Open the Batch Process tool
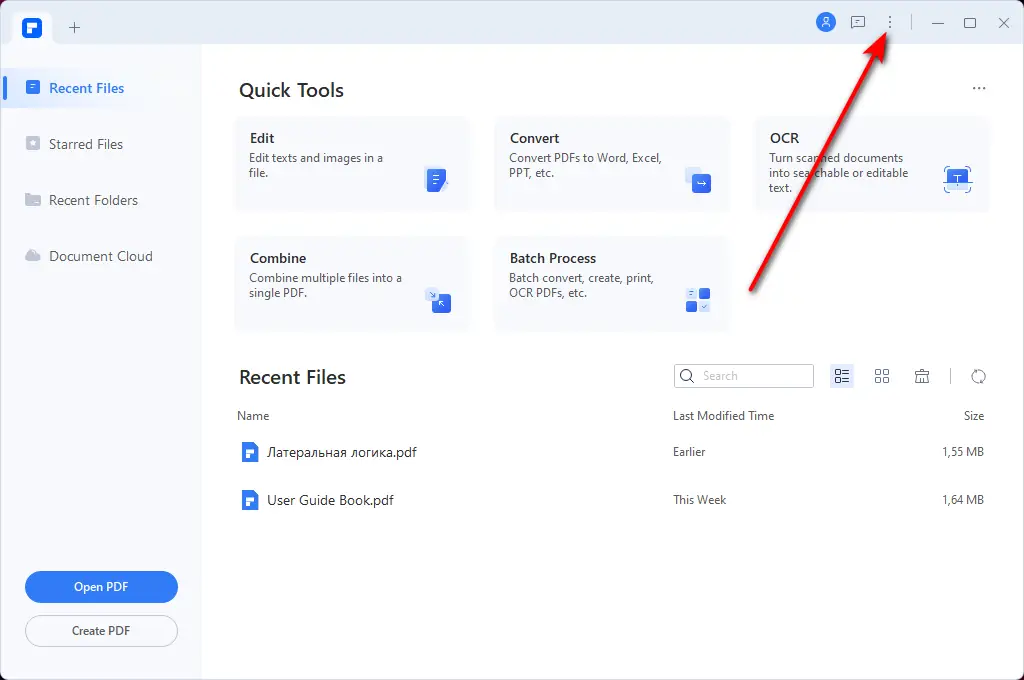 (x=611, y=284)
